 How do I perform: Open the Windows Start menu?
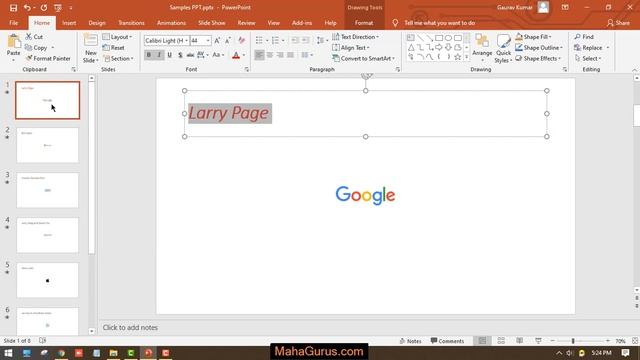click(x=8, y=353)
